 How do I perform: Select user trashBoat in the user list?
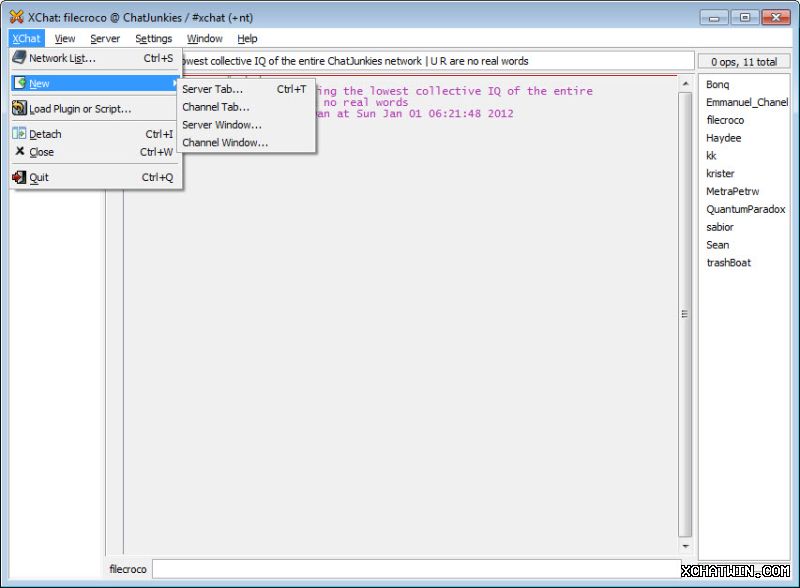tap(728, 263)
